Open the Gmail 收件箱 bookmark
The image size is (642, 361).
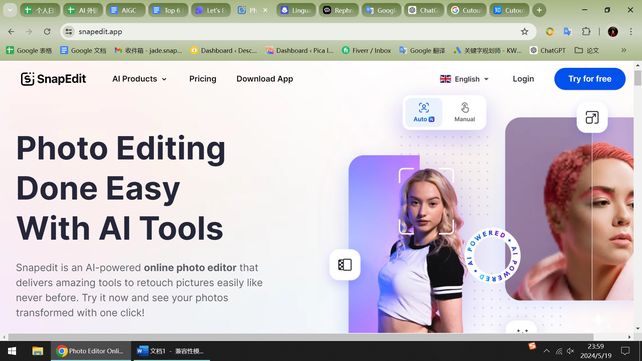148,50
